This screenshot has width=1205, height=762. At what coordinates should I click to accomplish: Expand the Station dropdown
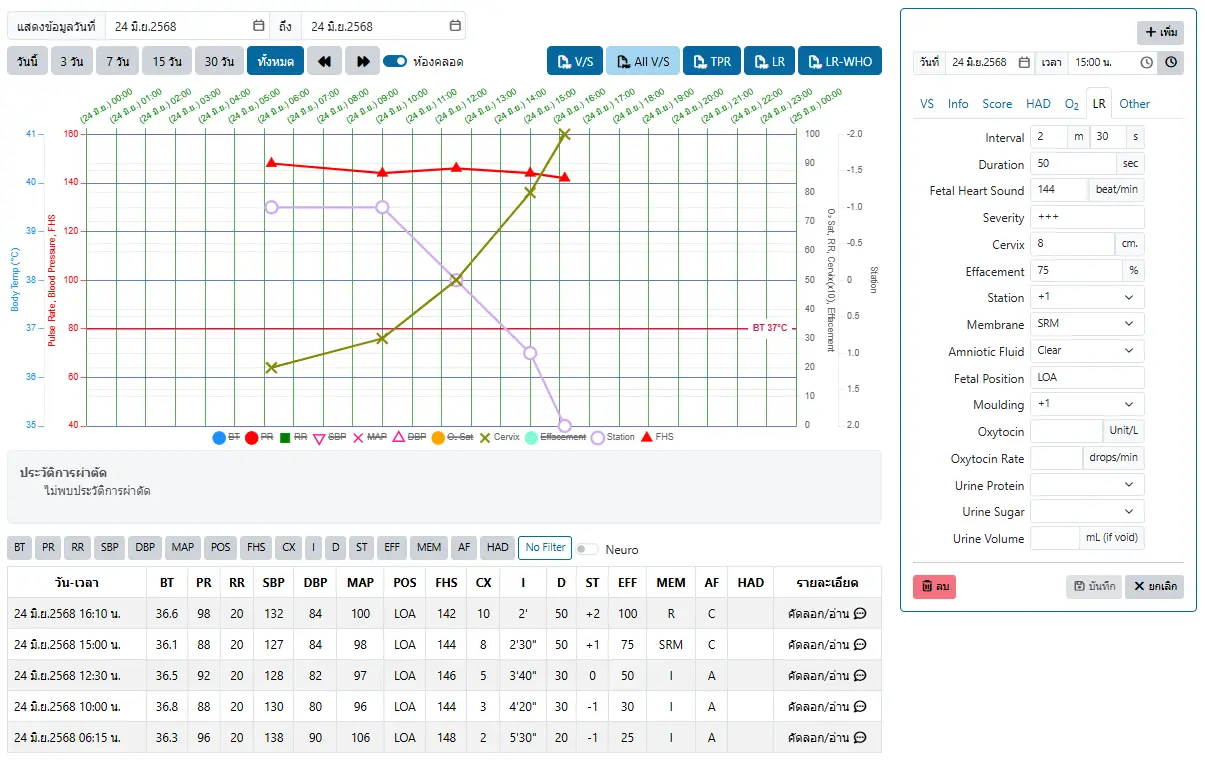[x=1088, y=297]
